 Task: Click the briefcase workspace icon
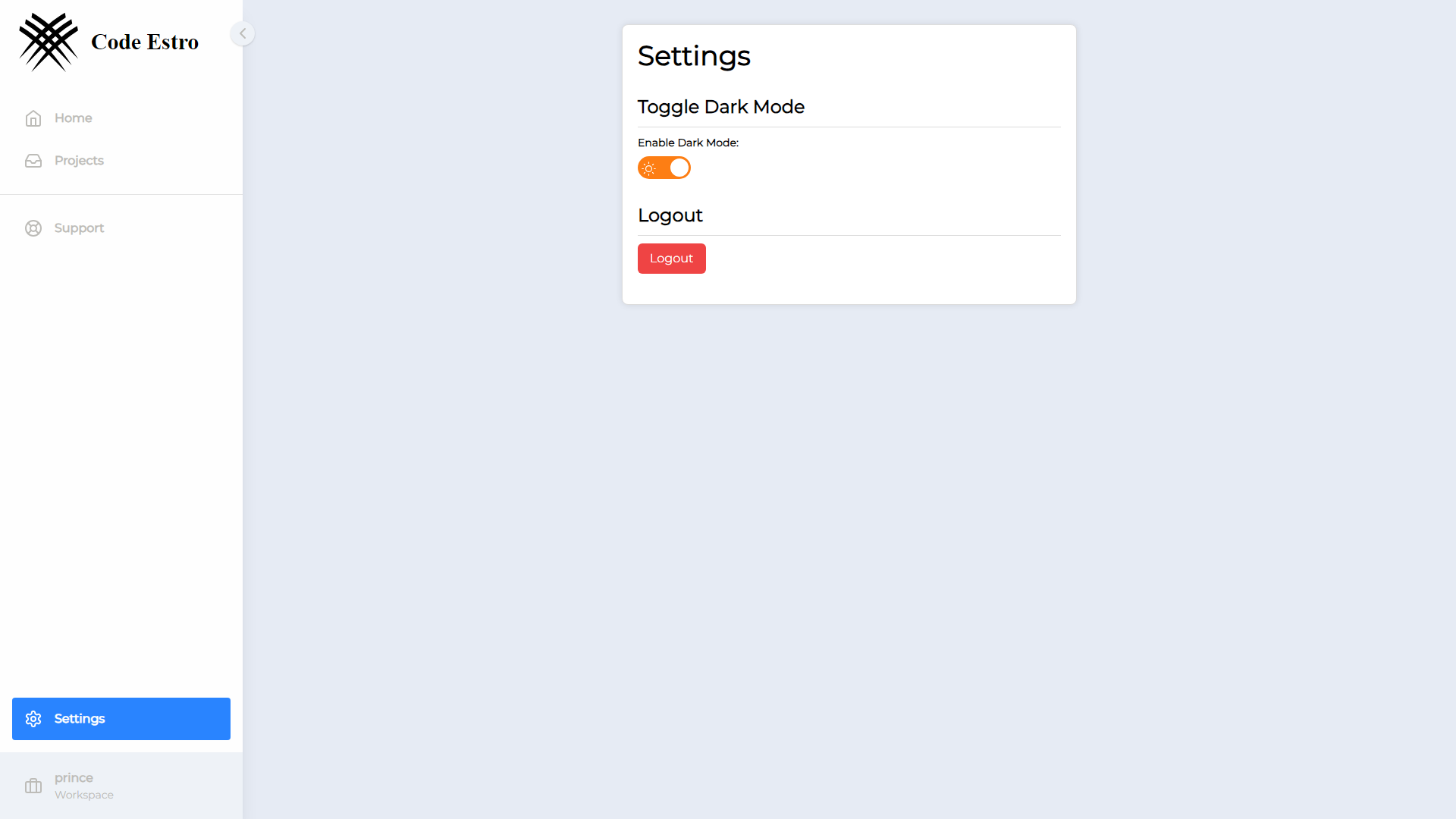pos(33,786)
